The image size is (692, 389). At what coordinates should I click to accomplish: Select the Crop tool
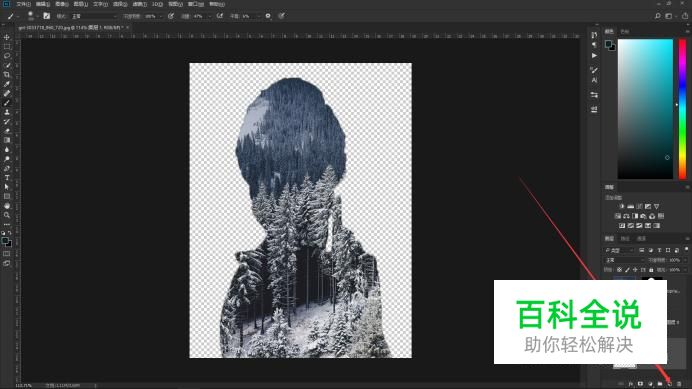pyautogui.click(x=7, y=75)
